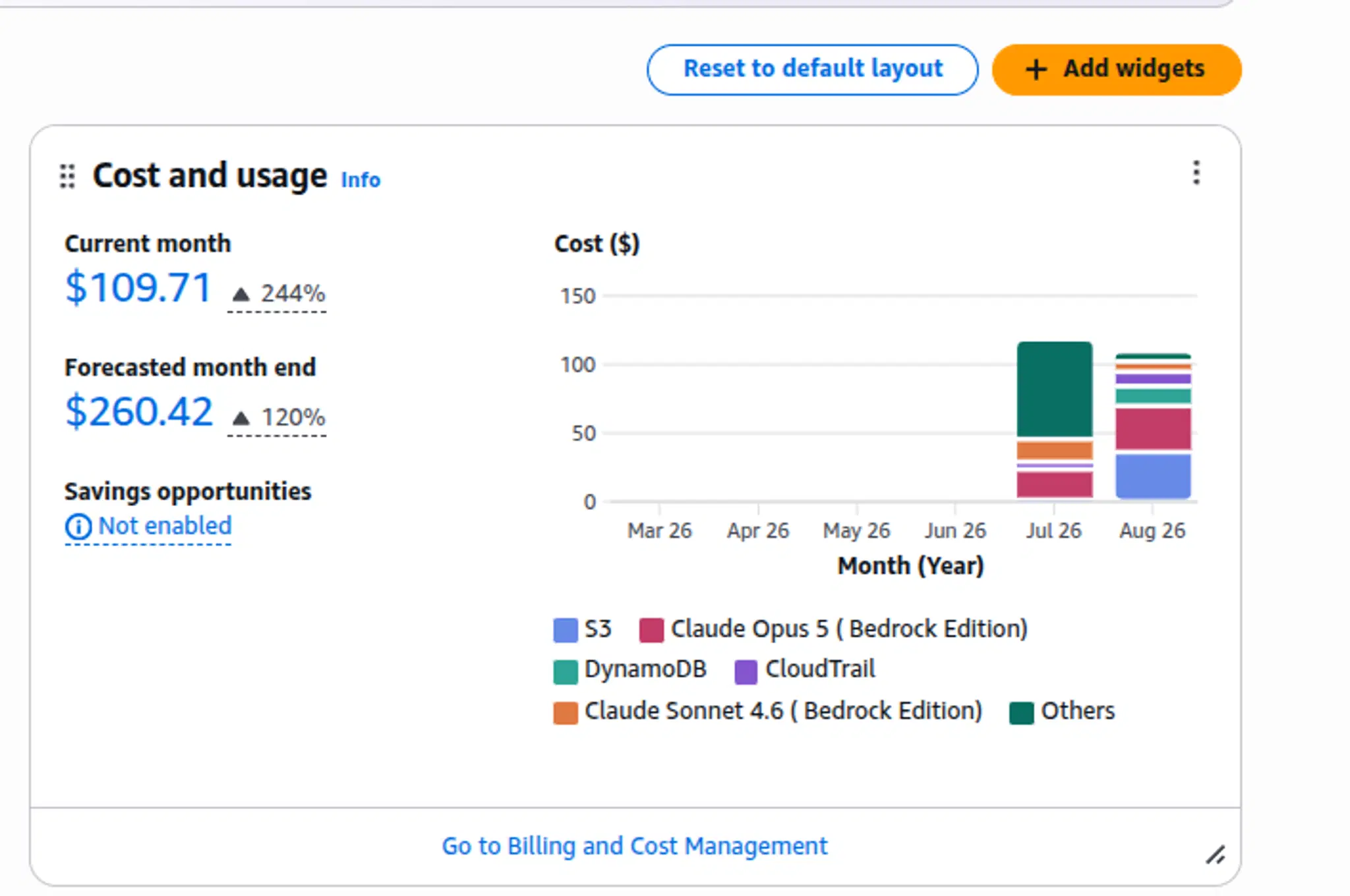This screenshot has height=896, width=1350.
Task: Click the May 26 axis label
Action: click(856, 530)
